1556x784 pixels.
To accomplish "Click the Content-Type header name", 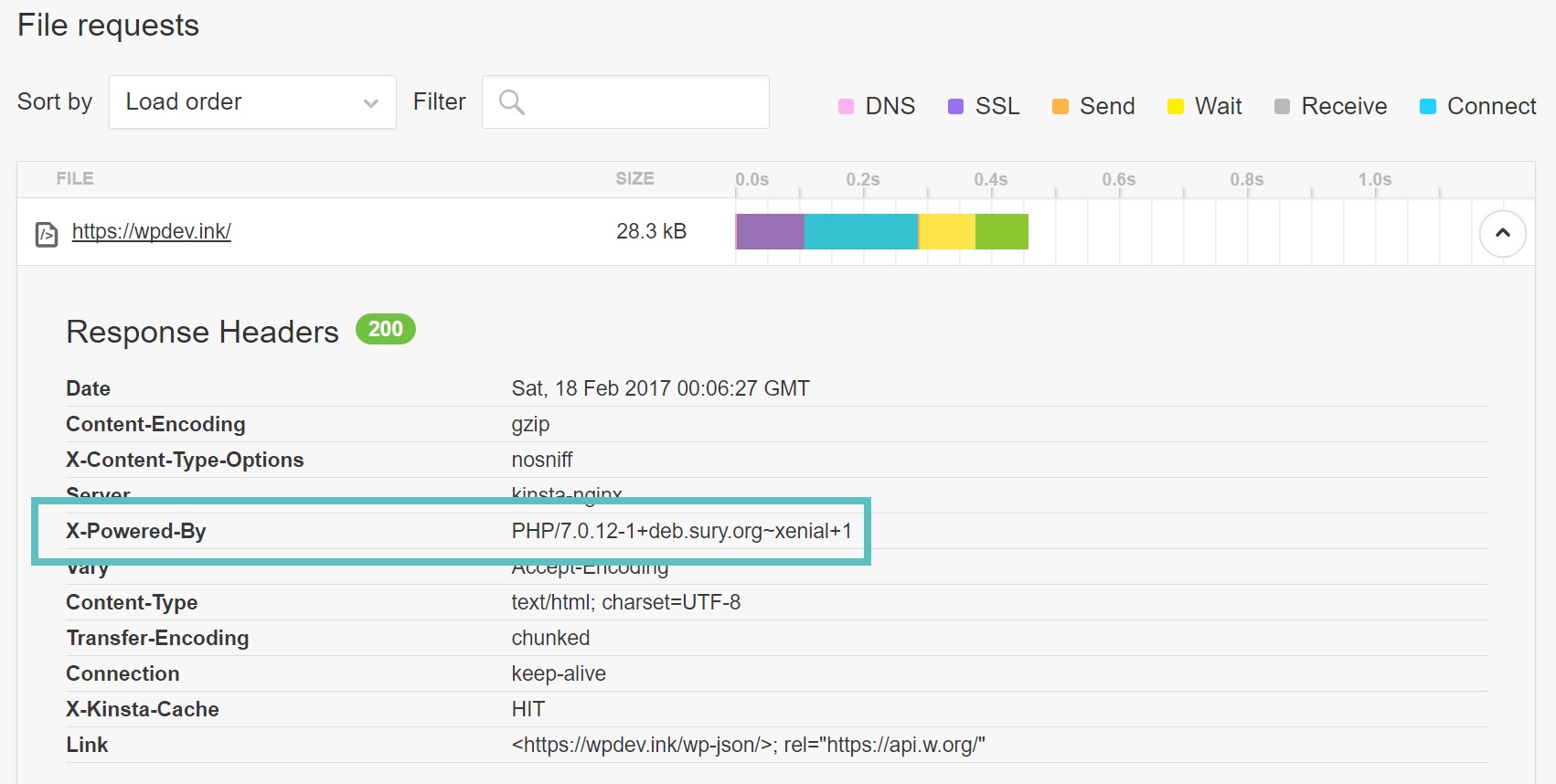I will (132, 602).
